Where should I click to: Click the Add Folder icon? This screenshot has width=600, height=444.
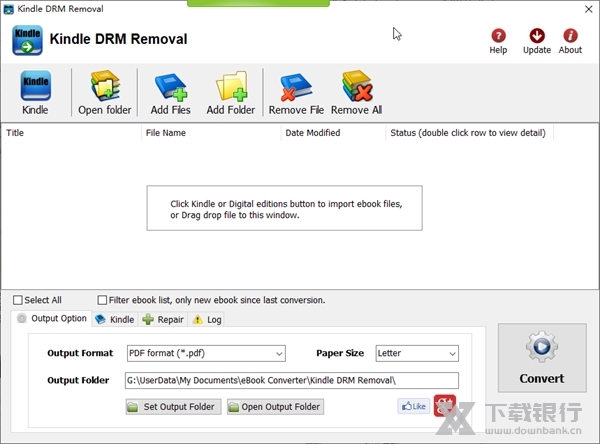pos(232,86)
